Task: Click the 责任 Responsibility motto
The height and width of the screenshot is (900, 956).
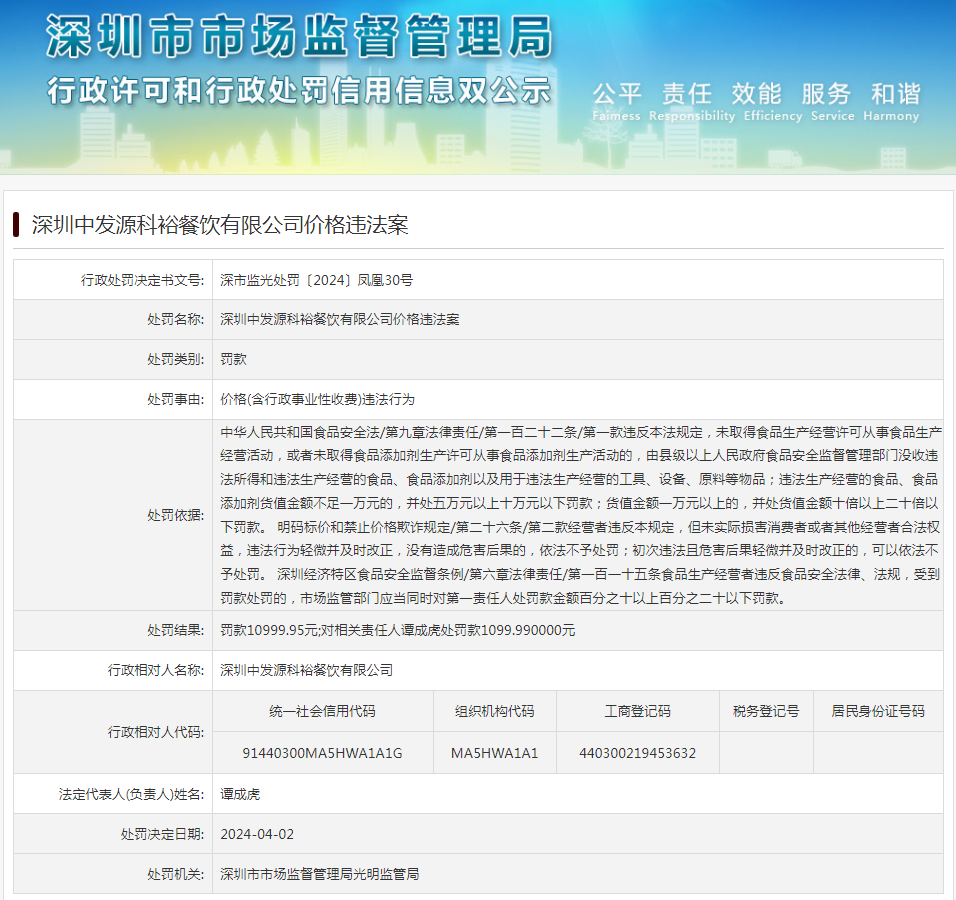Action: [x=692, y=101]
